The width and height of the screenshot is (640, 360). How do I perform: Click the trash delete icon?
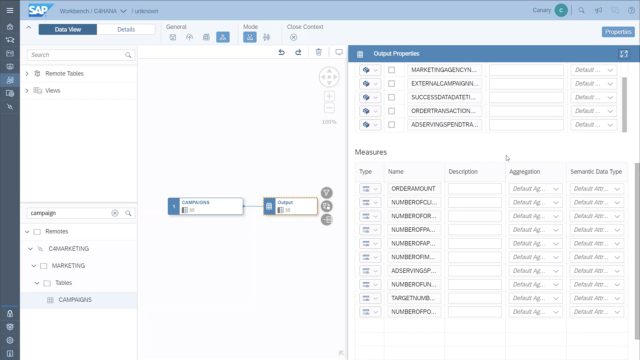tap(319, 52)
